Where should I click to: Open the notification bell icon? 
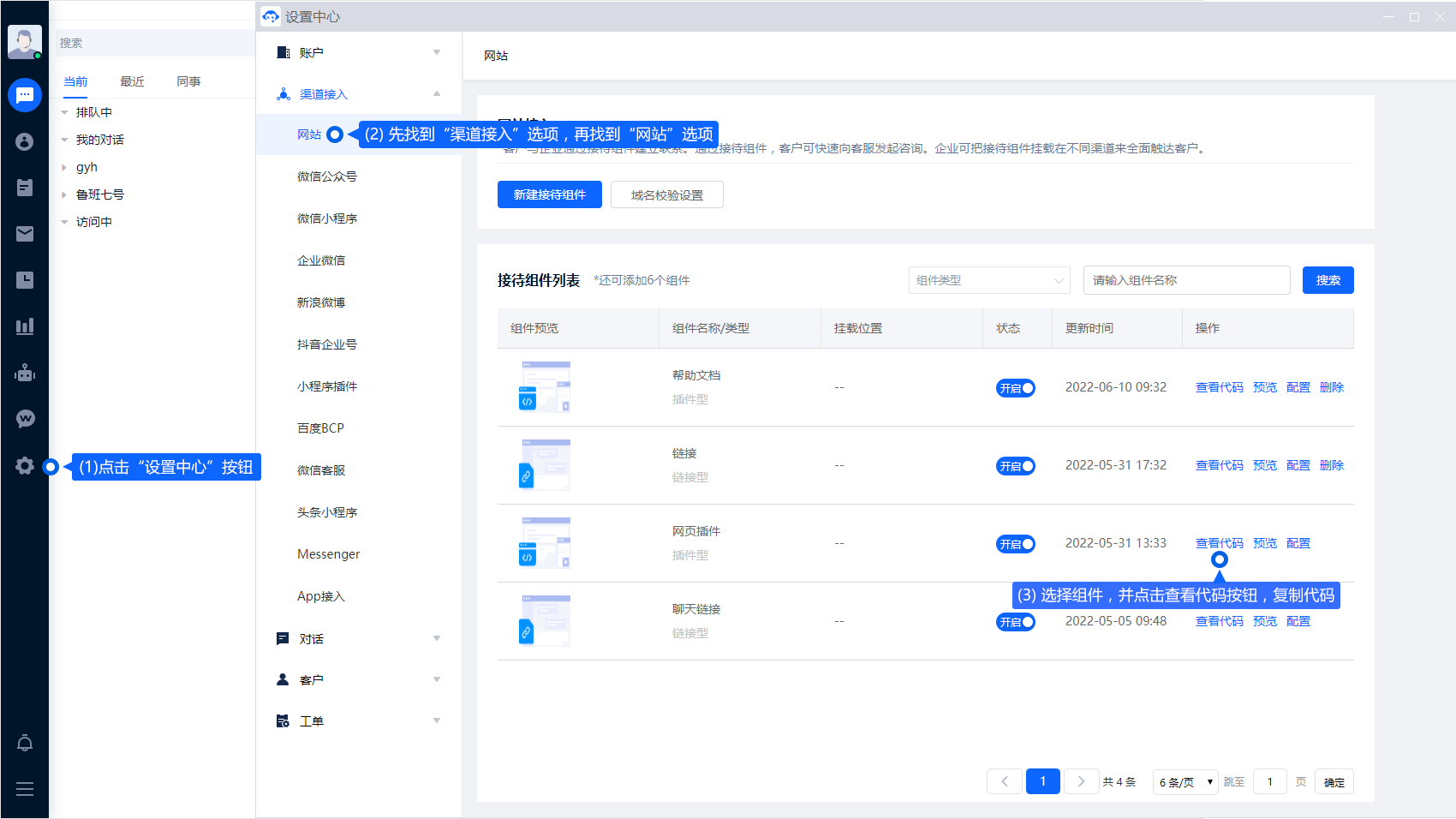[25, 743]
